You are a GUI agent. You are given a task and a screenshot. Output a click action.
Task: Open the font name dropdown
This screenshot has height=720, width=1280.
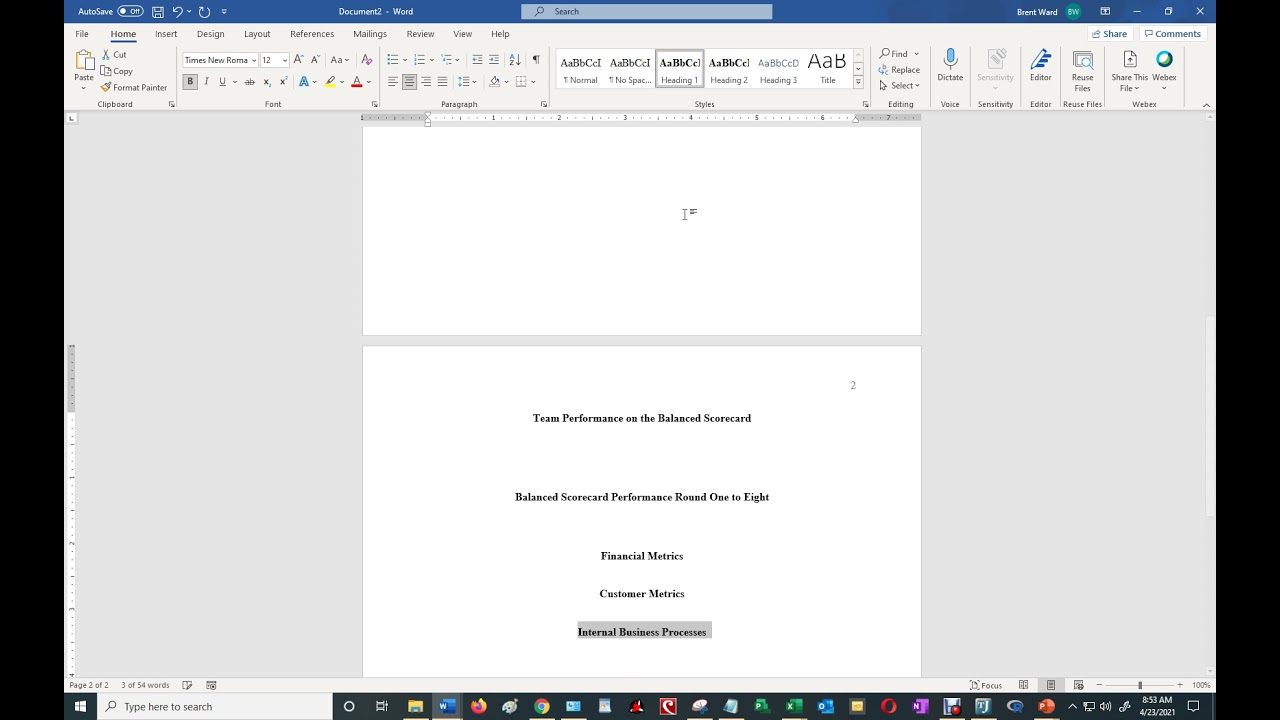tap(254, 60)
